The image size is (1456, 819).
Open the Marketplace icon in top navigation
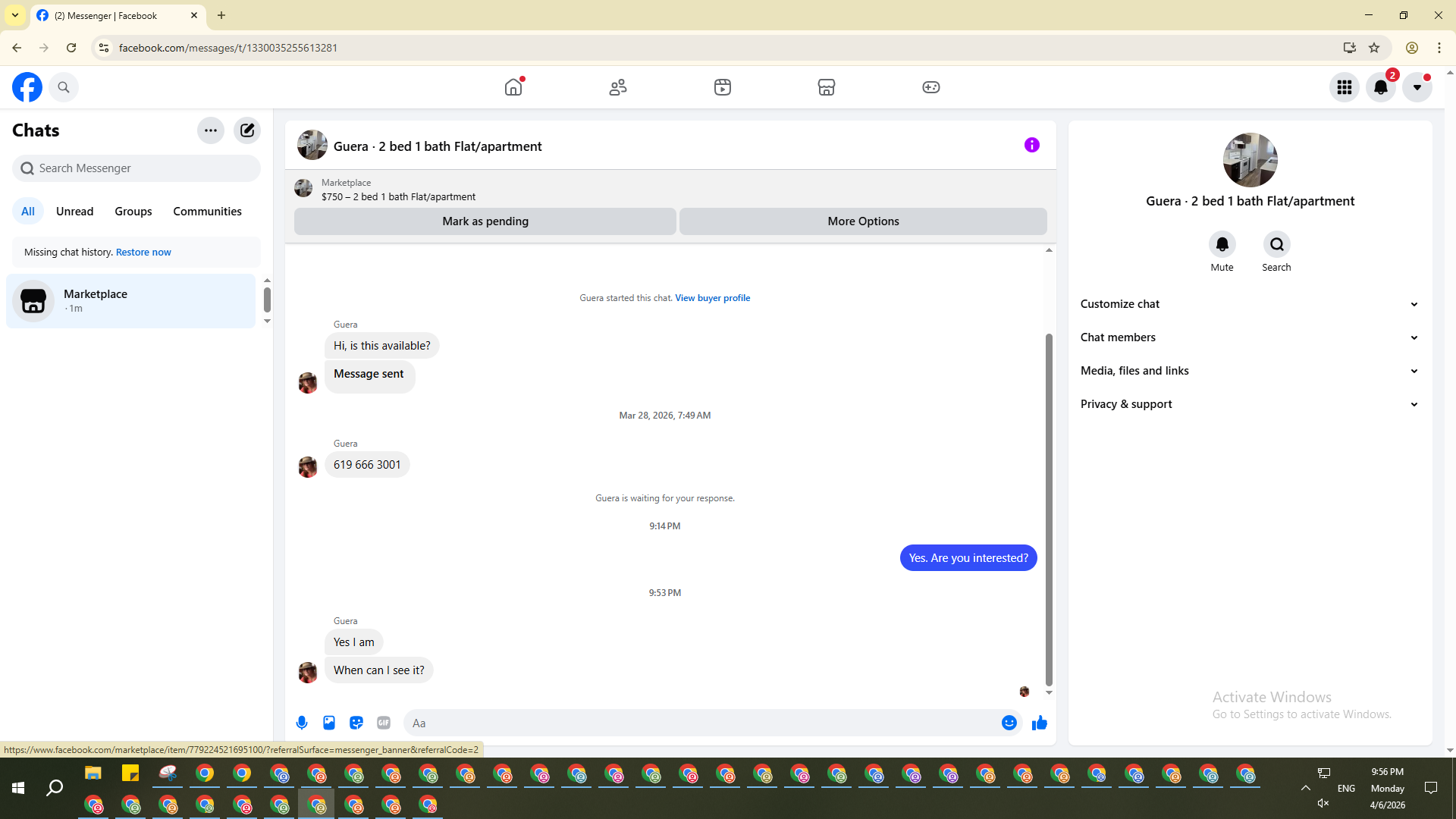827,87
